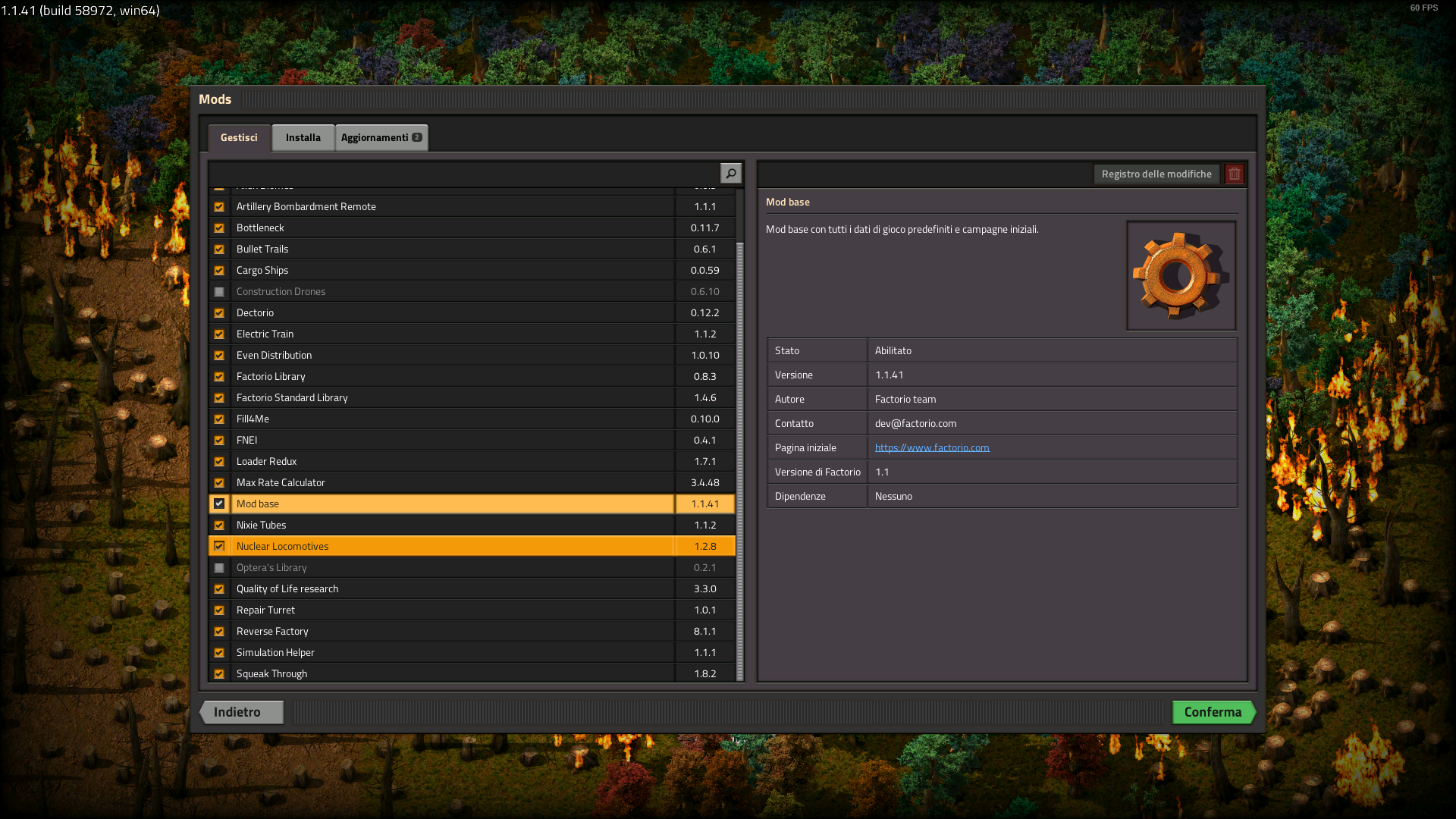This screenshot has height=819, width=1456.
Task: Enable the Construction Drones checkbox
Action: coord(219,291)
